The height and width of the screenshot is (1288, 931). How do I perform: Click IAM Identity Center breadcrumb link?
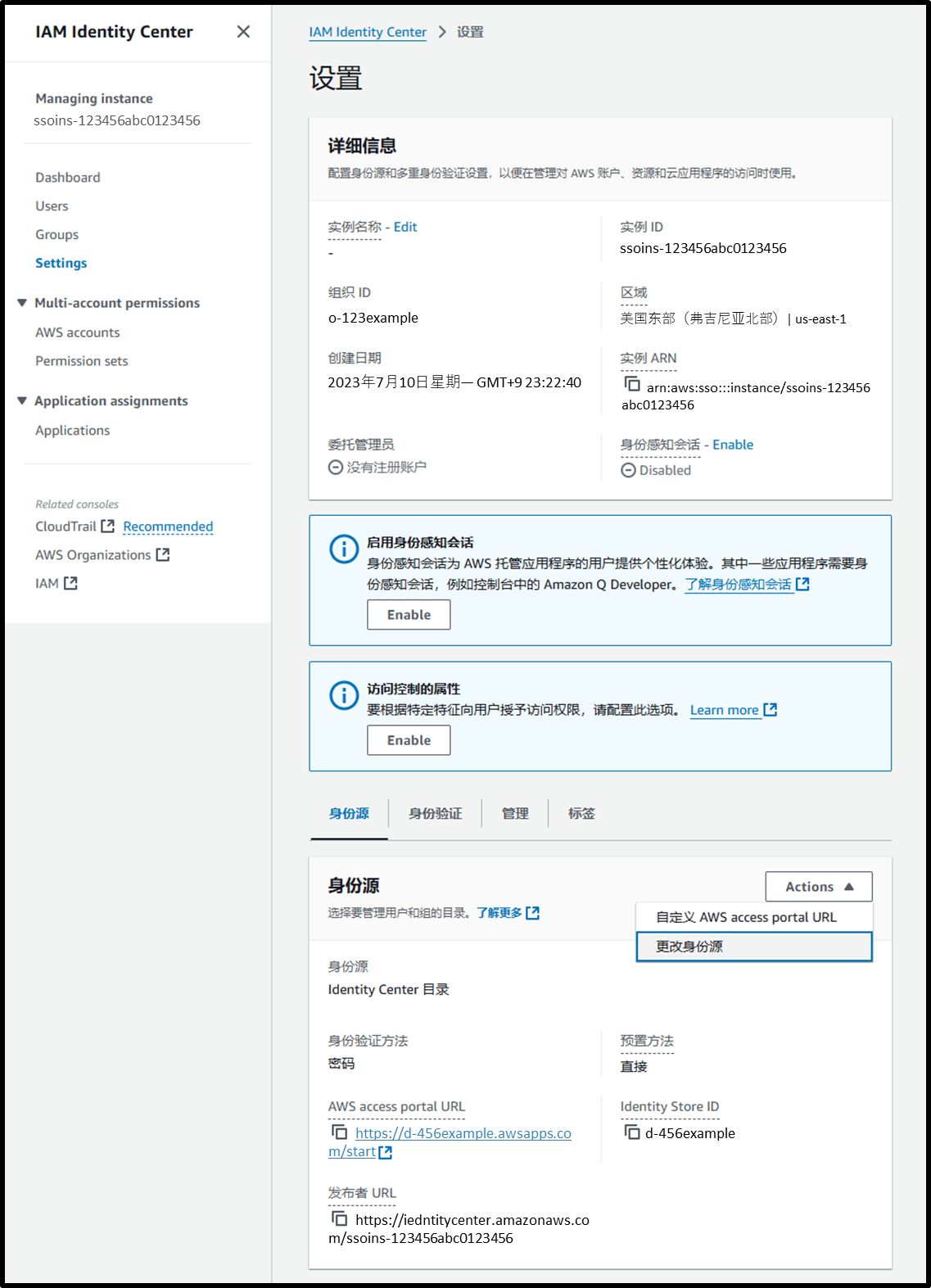368,32
